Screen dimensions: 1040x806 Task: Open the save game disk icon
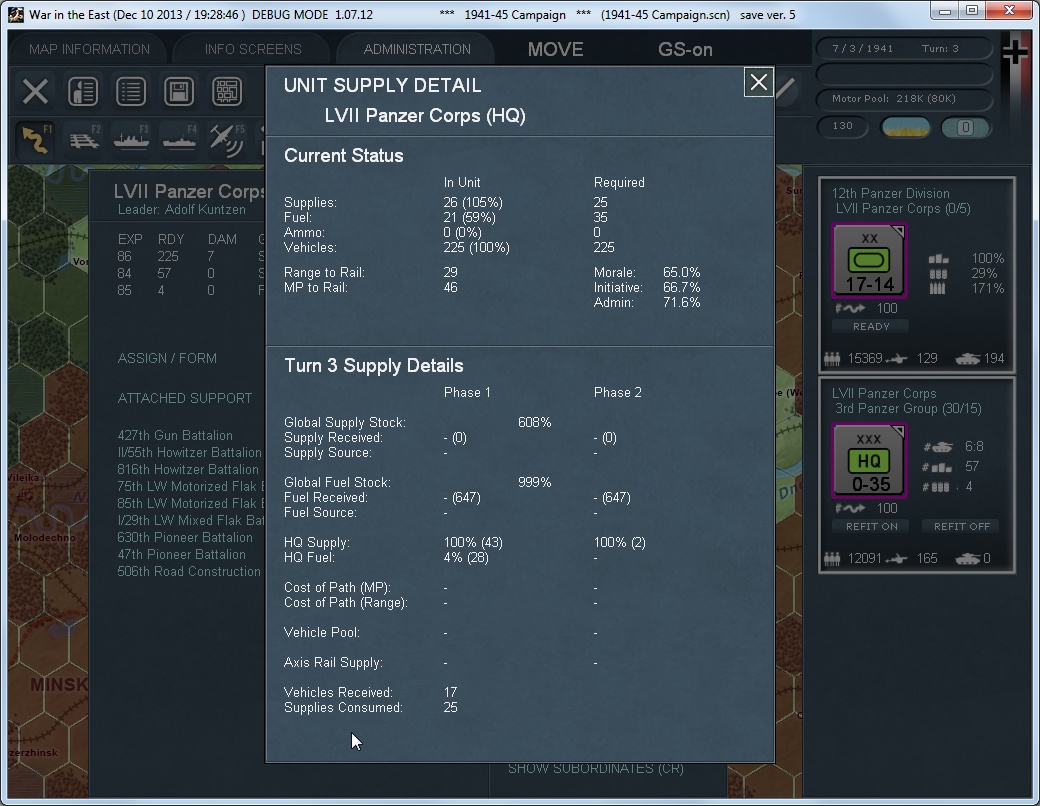click(180, 91)
